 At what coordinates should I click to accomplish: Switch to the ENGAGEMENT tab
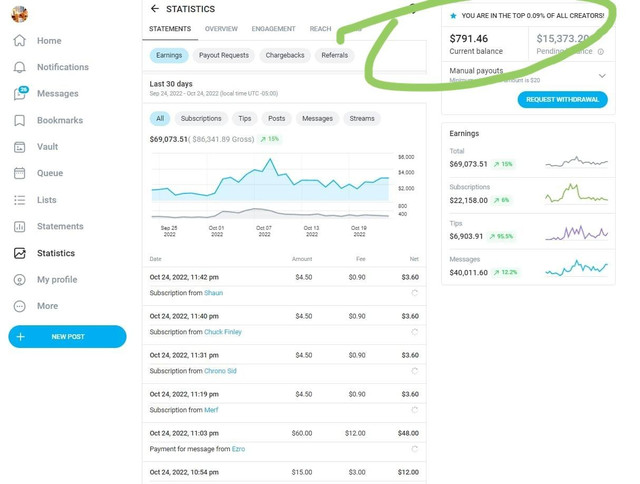pyautogui.click(x=273, y=29)
